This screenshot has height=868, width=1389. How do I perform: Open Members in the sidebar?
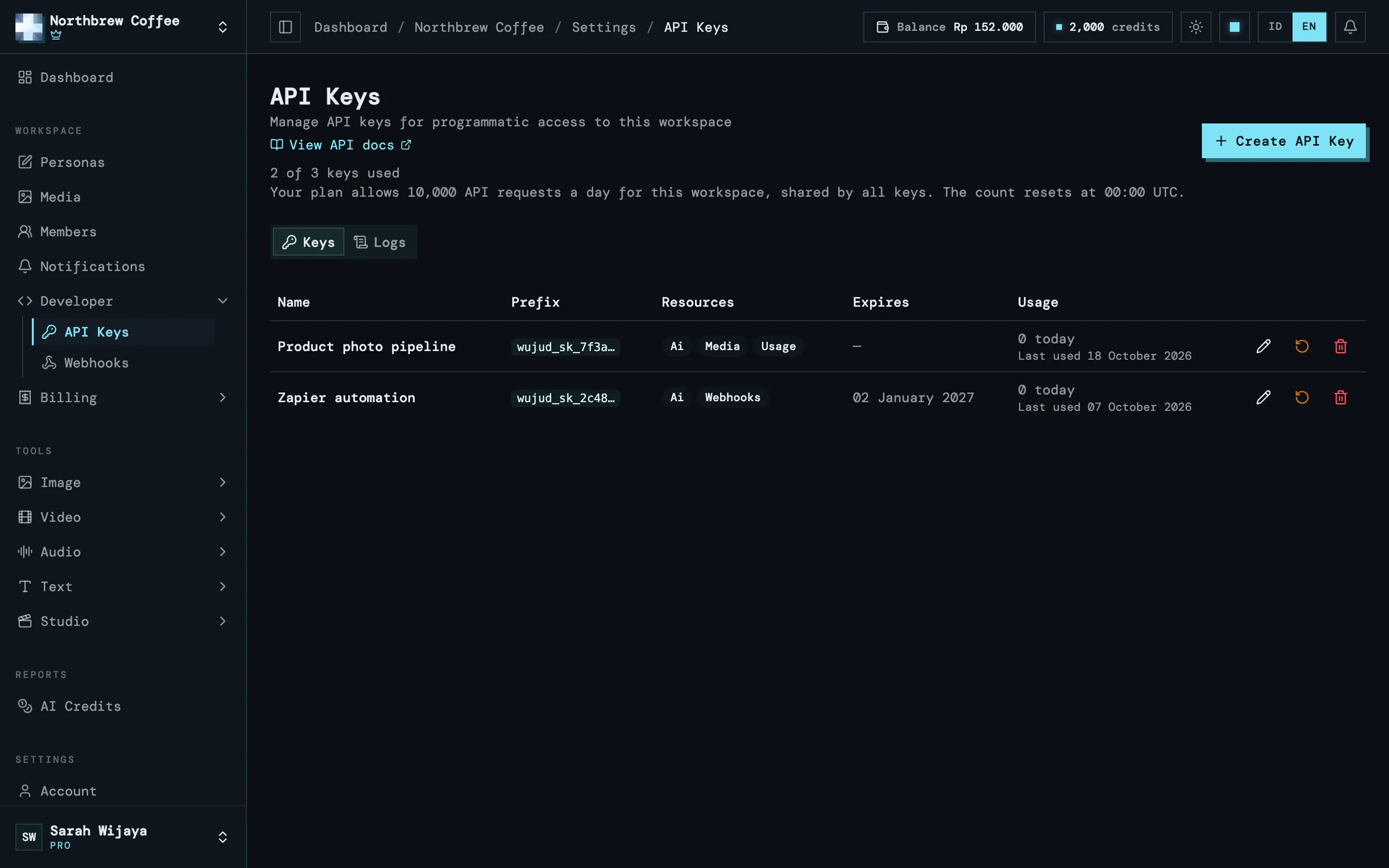pos(123,231)
